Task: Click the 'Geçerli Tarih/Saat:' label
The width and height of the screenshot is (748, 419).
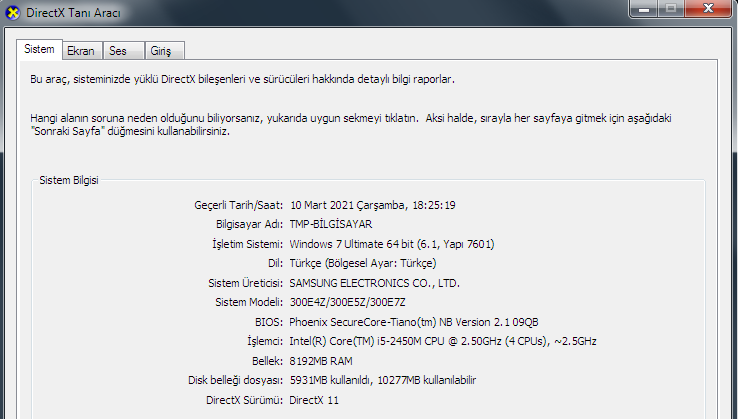Action: click(238, 205)
